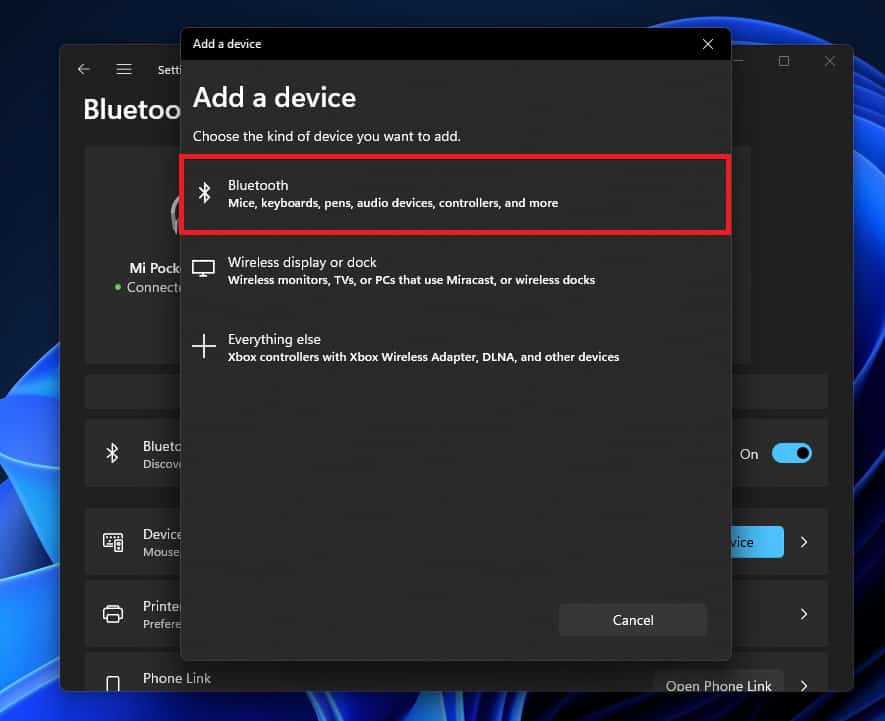Click the Mi Pocket connected device name
The width and height of the screenshot is (885, 721).
click(155, 268)
